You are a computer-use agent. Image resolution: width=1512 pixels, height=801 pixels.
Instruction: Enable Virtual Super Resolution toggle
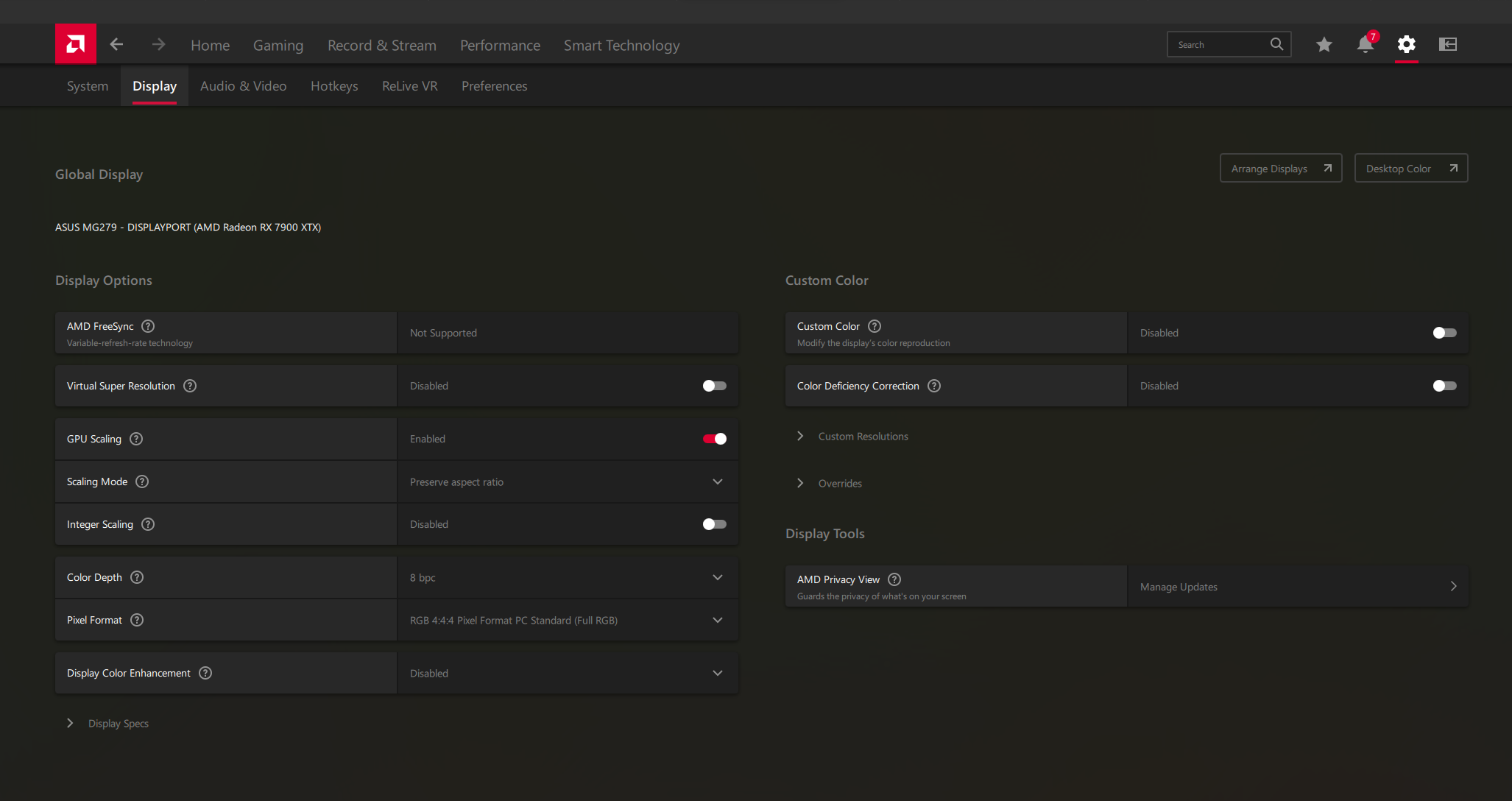tap(714, 386)
